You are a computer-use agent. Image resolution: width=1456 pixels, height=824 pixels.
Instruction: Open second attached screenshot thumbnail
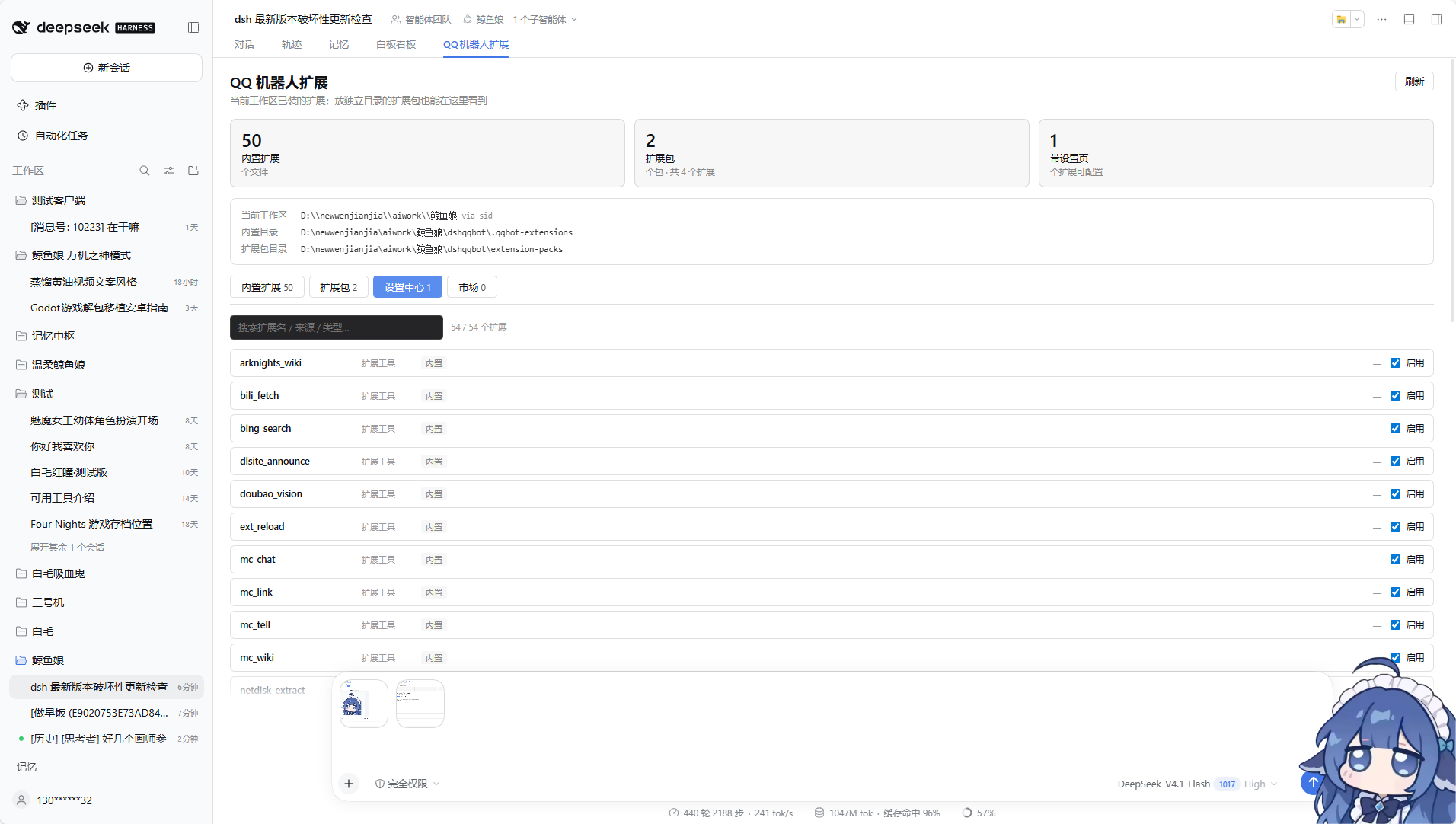[420, 704]
